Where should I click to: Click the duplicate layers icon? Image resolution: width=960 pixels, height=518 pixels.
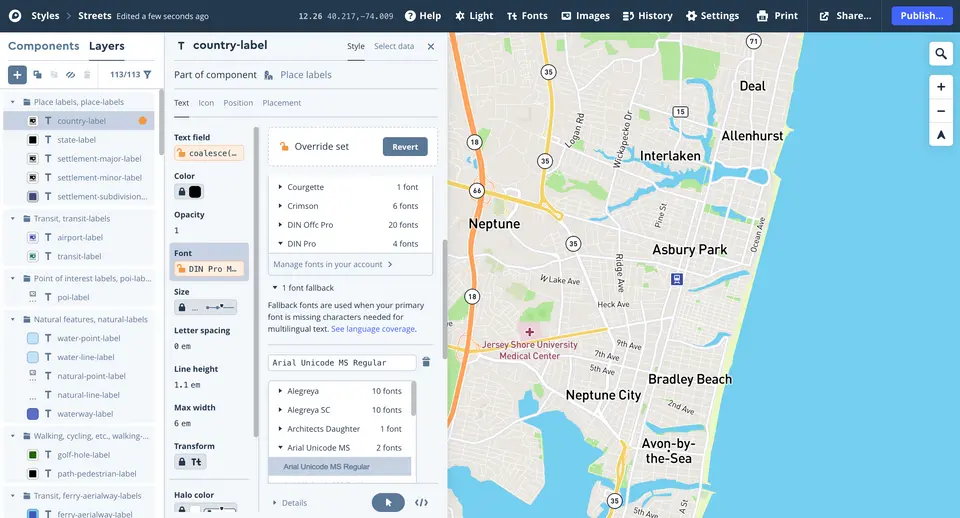[x=37, y=75]
